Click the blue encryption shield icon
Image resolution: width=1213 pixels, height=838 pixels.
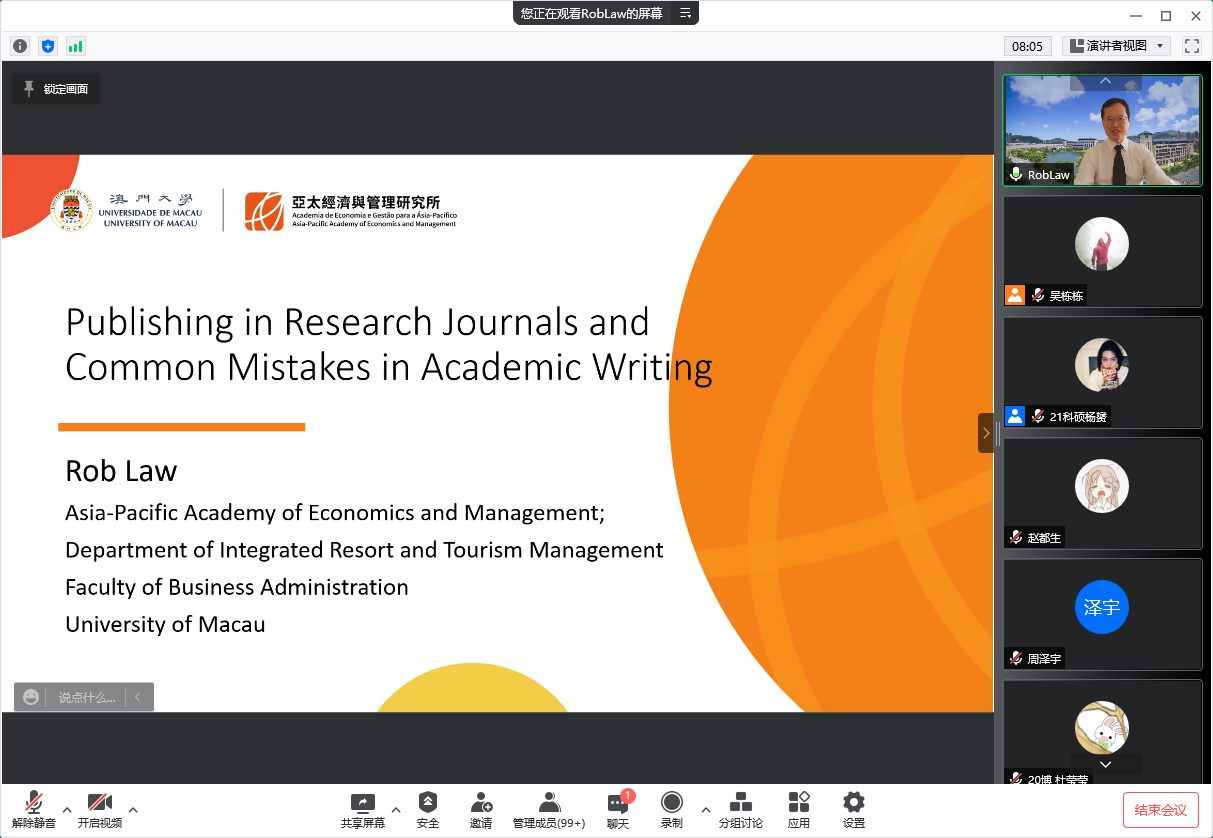click(48, 46)
